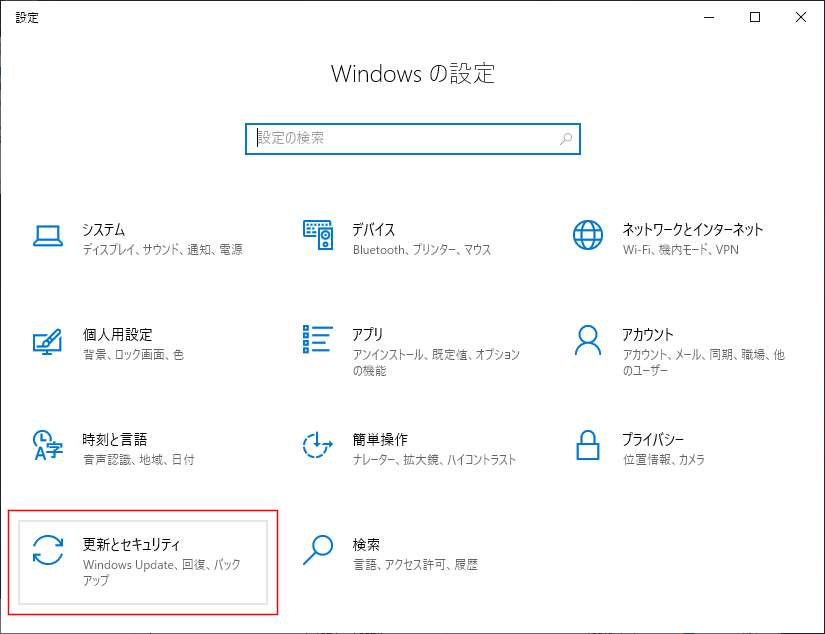Open the 簡単操作 title

point(380,439)
